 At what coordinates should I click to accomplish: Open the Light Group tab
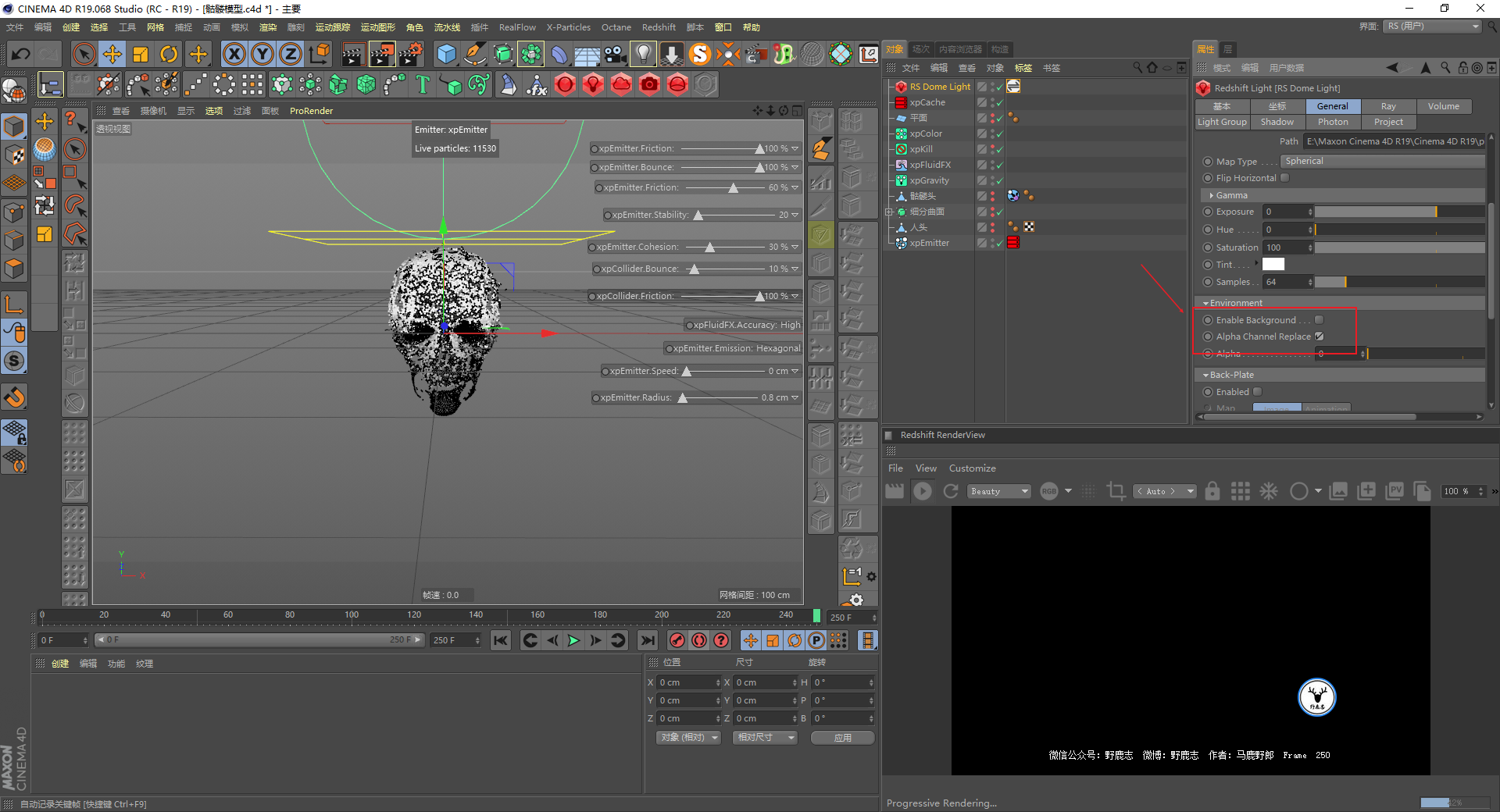point(1223,122)
